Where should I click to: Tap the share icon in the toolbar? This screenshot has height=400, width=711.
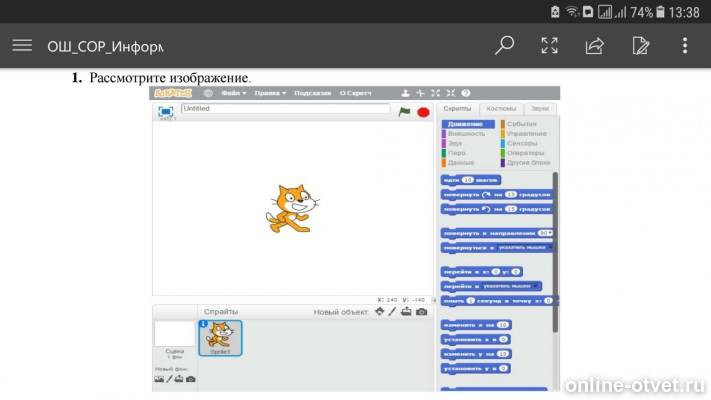594,45
